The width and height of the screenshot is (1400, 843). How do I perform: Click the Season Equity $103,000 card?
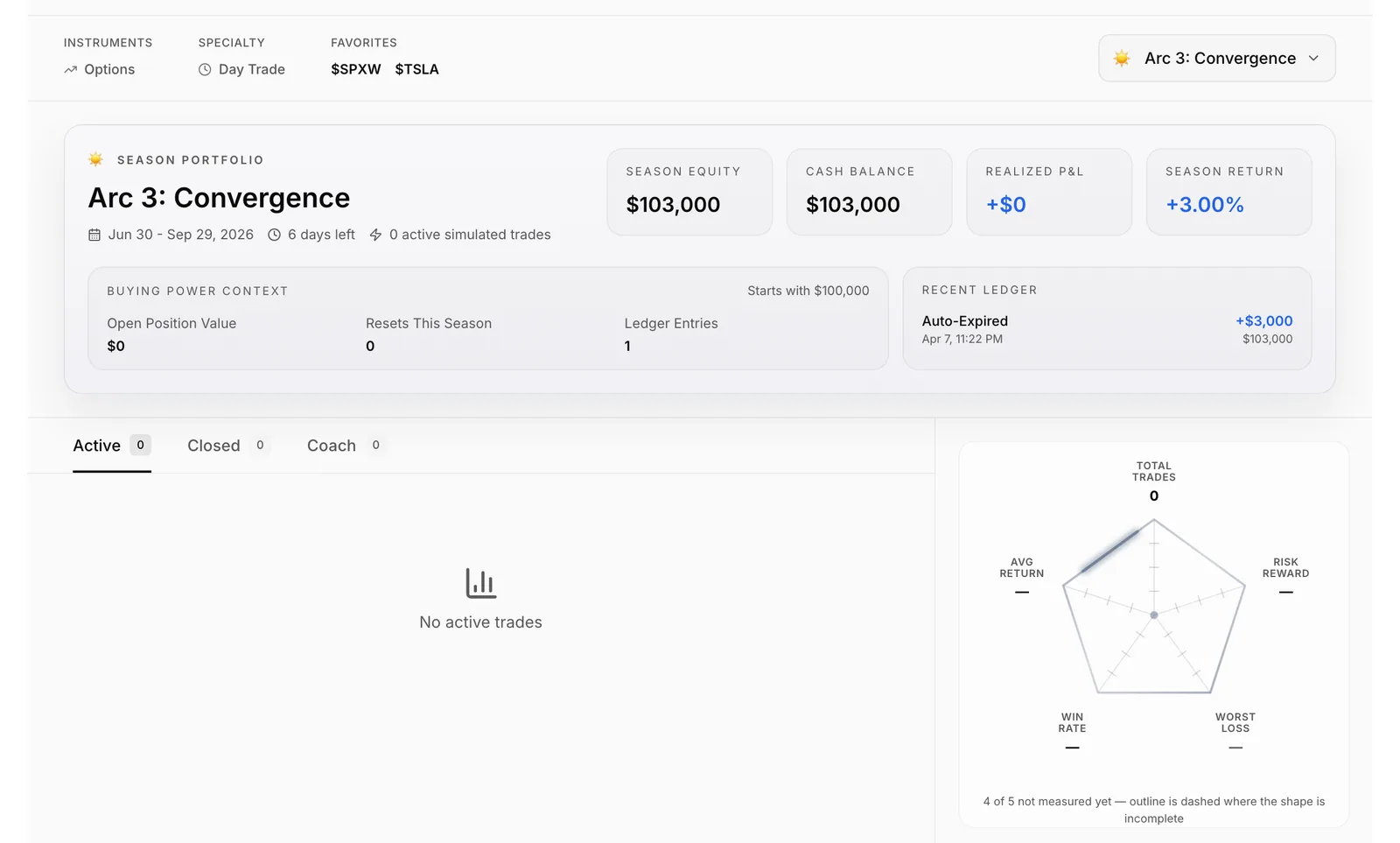tap(689, 192)
